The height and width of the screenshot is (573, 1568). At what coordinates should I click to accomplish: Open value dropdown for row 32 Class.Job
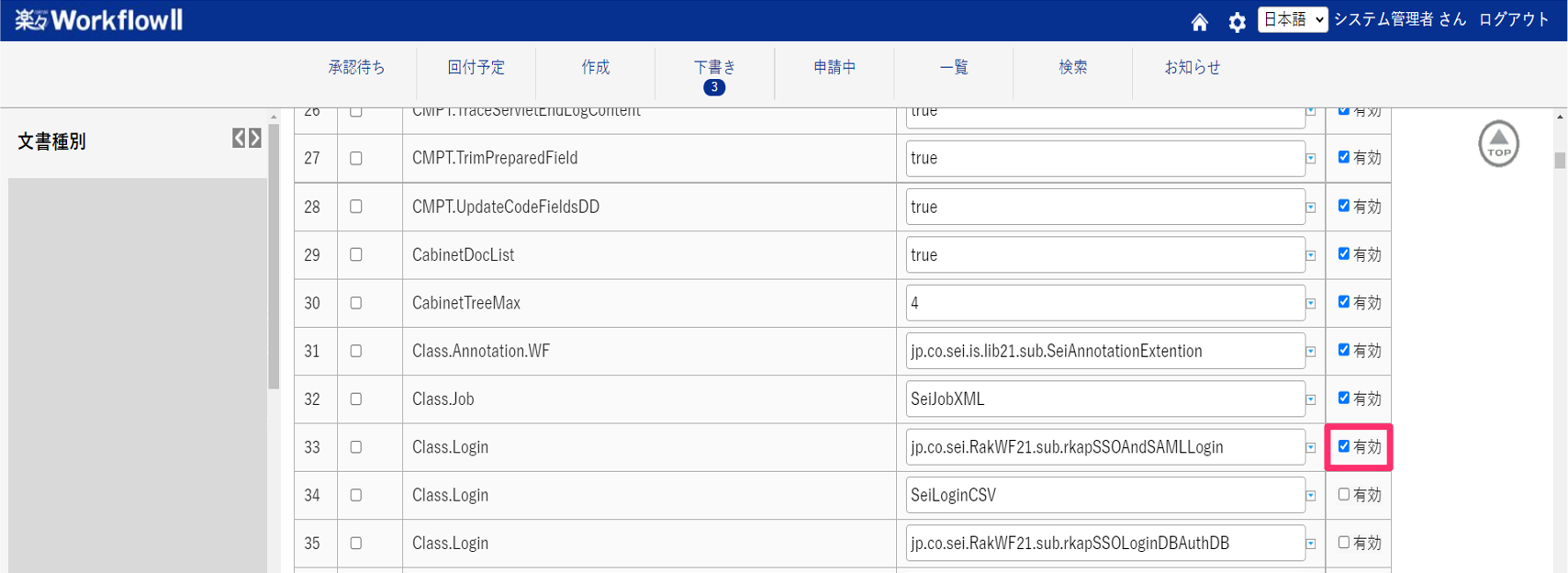click(1311, 399)
